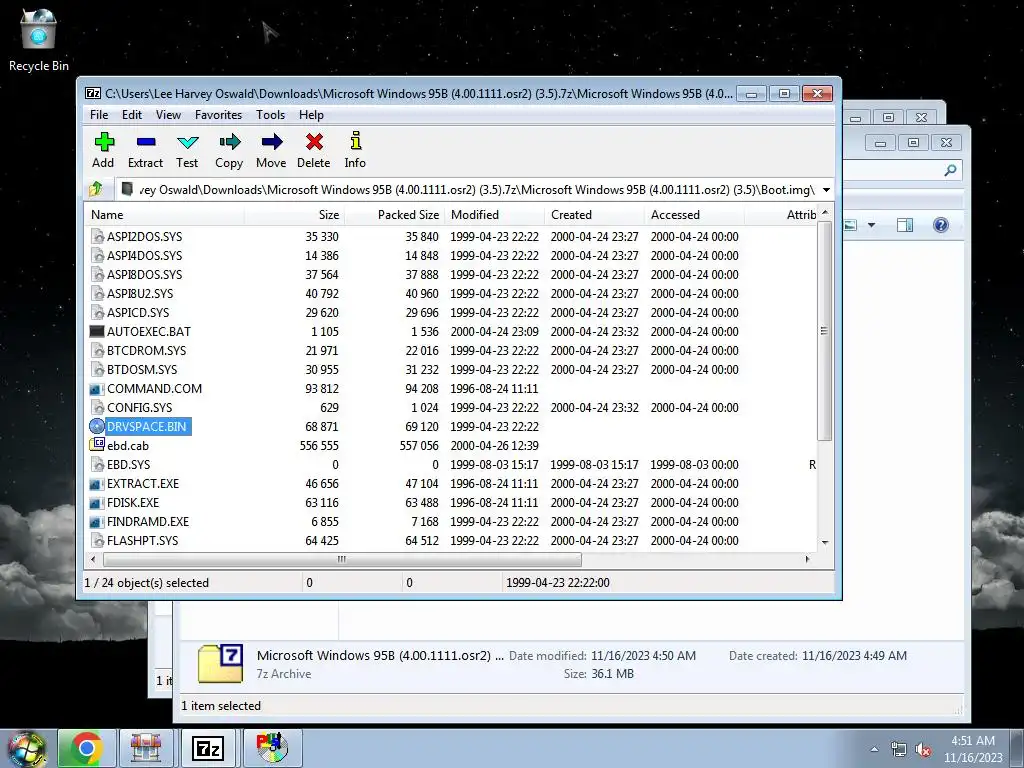Screen dimensions: 1024x768
Task: Select the FLASHPT.SYS file
Action: point(142,541)
